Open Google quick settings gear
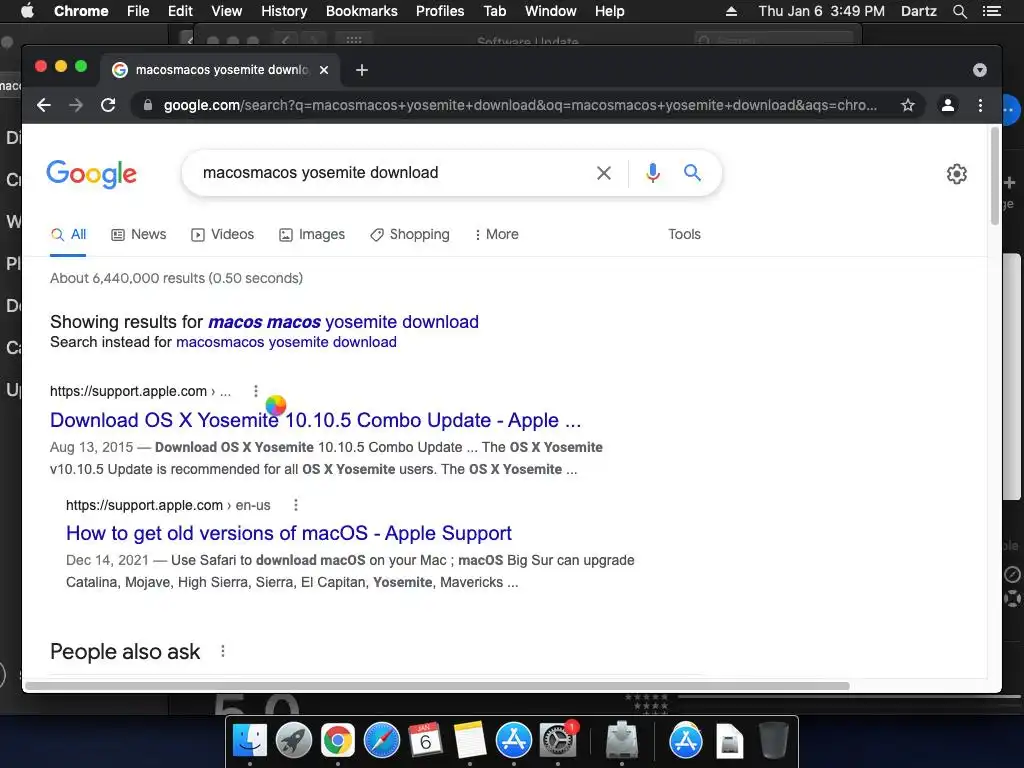1024x768 pixels. coord(957,174)
